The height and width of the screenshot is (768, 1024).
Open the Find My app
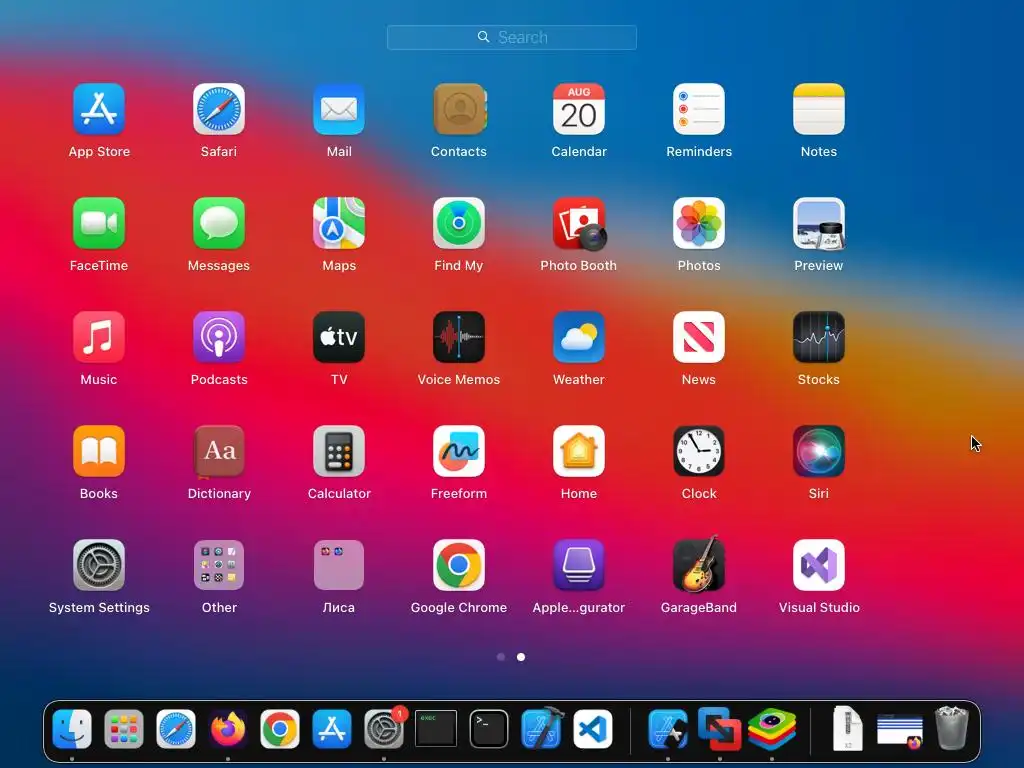459,223
